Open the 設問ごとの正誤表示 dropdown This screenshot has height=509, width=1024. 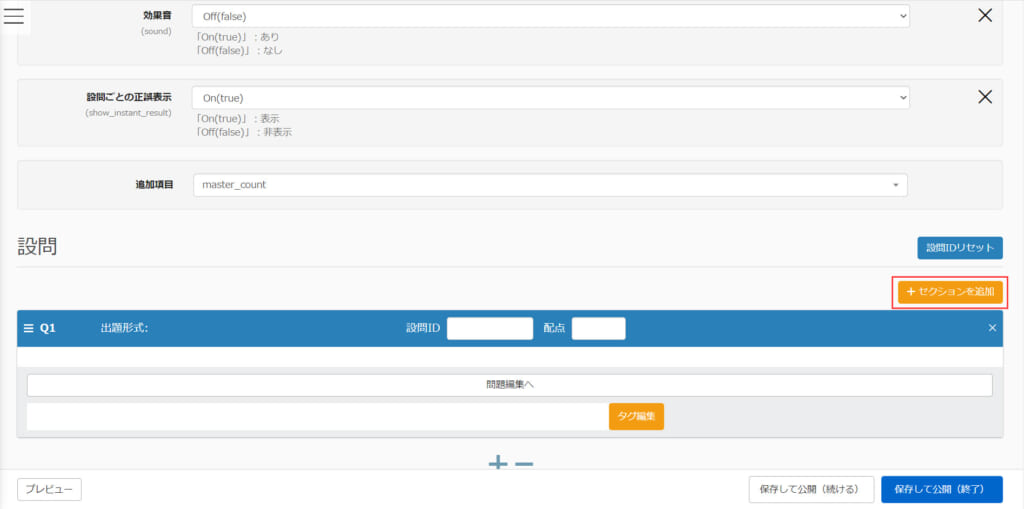pos(550,98)
